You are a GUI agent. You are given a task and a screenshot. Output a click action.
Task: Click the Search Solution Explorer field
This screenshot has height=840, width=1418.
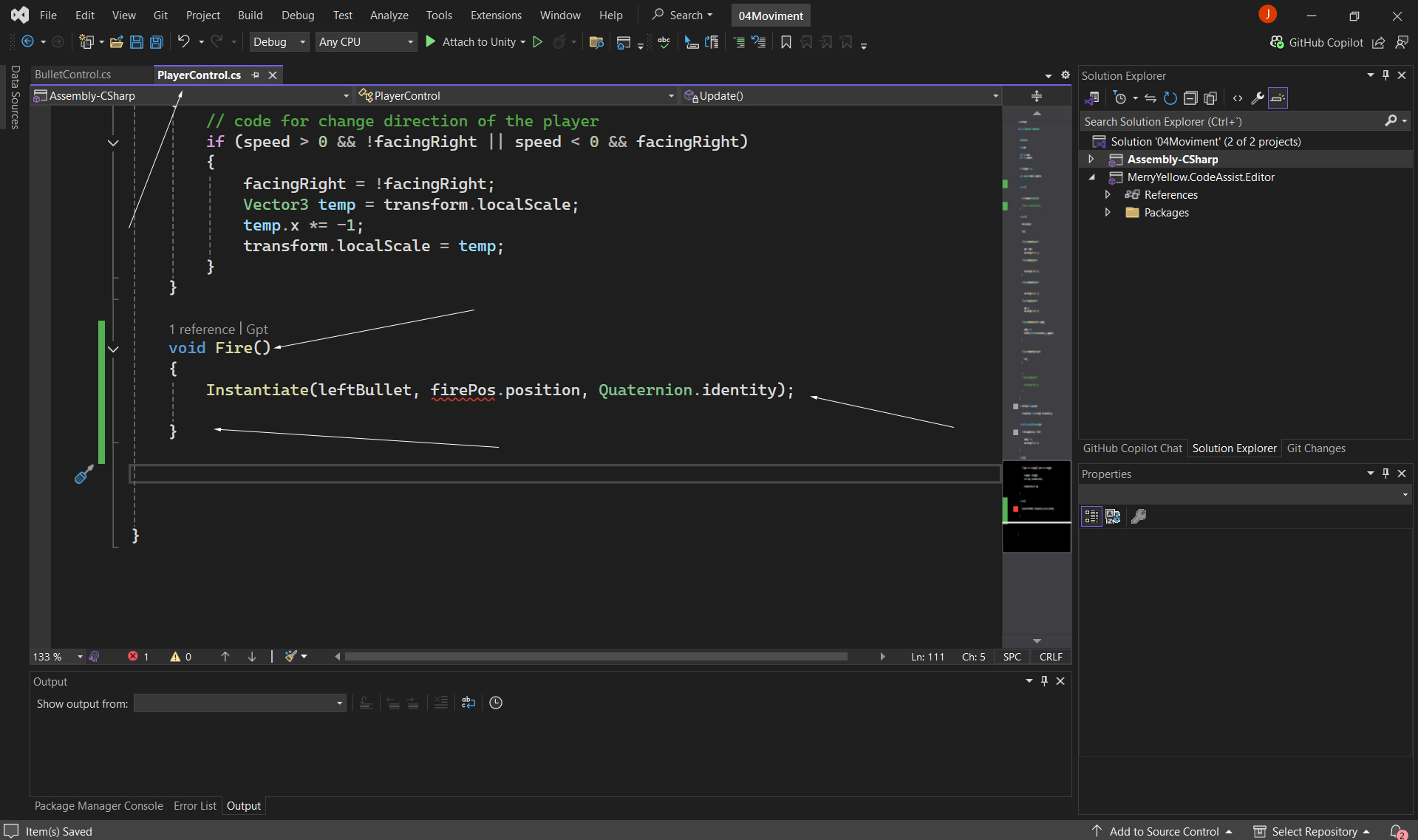click(x=1230, y=121)
